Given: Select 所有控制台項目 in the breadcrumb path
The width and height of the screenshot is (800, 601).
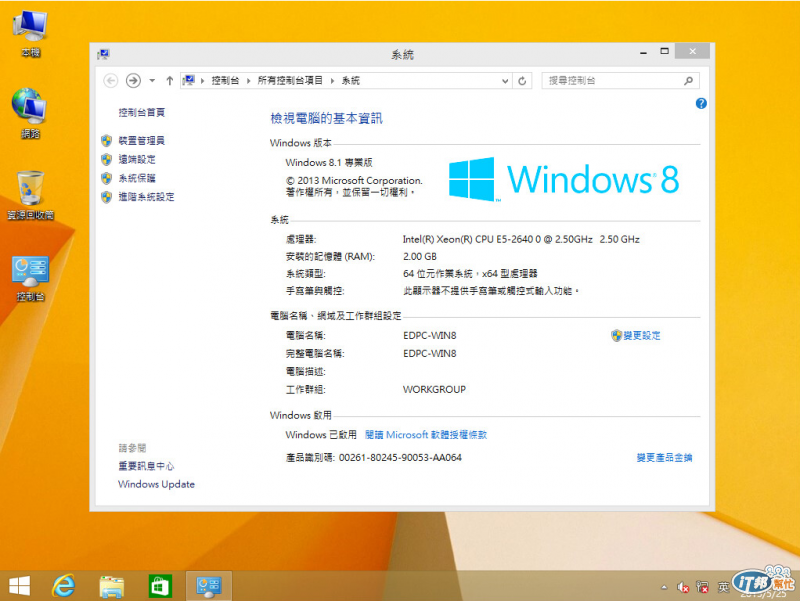Looking at the screenshot, I should click(290, 81).
